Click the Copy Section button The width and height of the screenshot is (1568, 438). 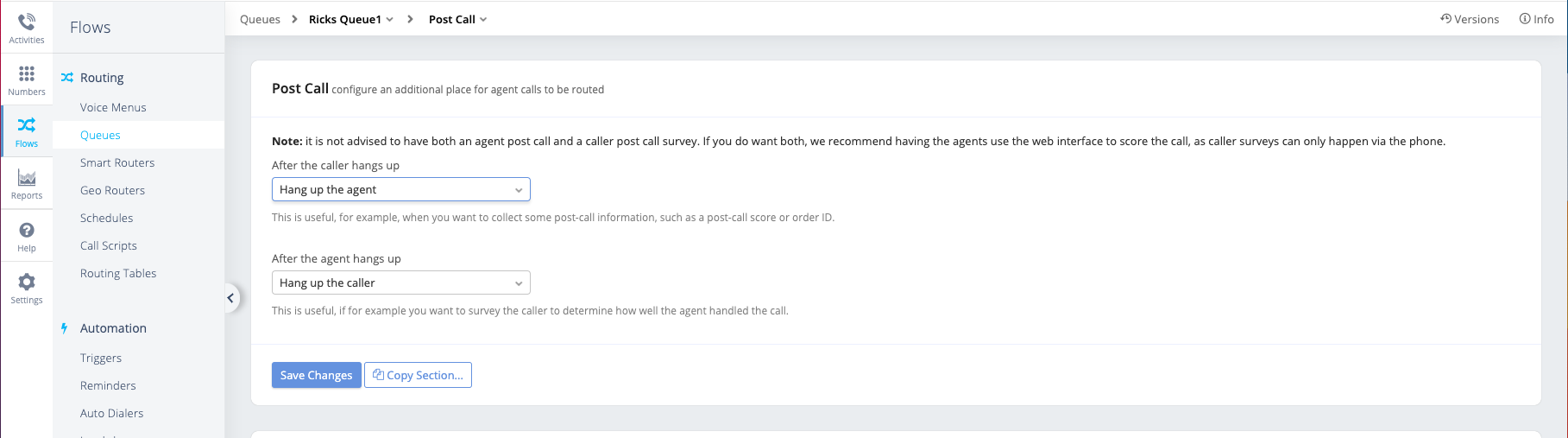pos(418,375)
